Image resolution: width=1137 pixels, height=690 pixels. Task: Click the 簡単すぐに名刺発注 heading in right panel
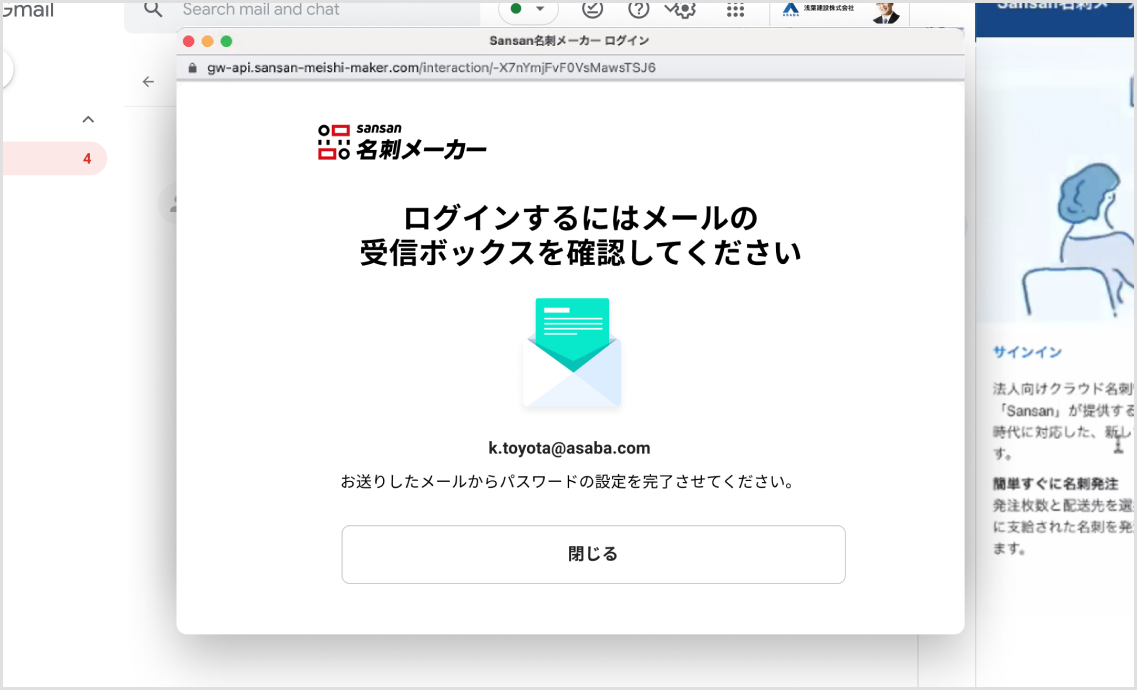point(1056,483)
